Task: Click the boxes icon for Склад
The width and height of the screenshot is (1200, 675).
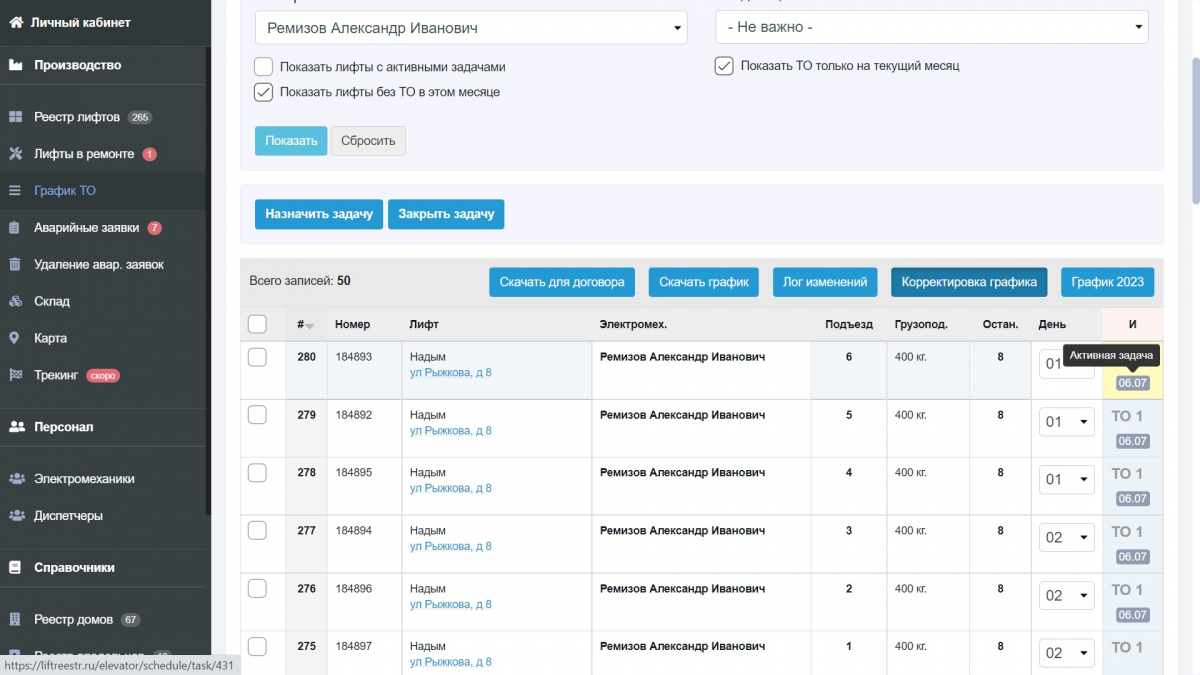Action: [x=15, y=301]
